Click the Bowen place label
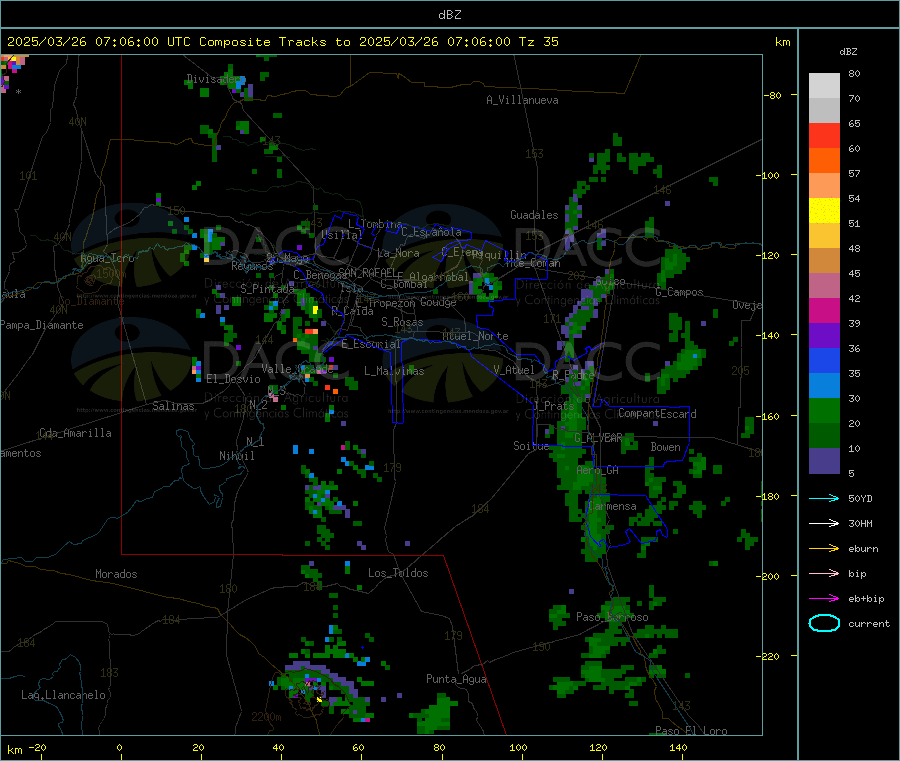Image resolution: width=900 pixels, height=761 pixels. point(665,447)
